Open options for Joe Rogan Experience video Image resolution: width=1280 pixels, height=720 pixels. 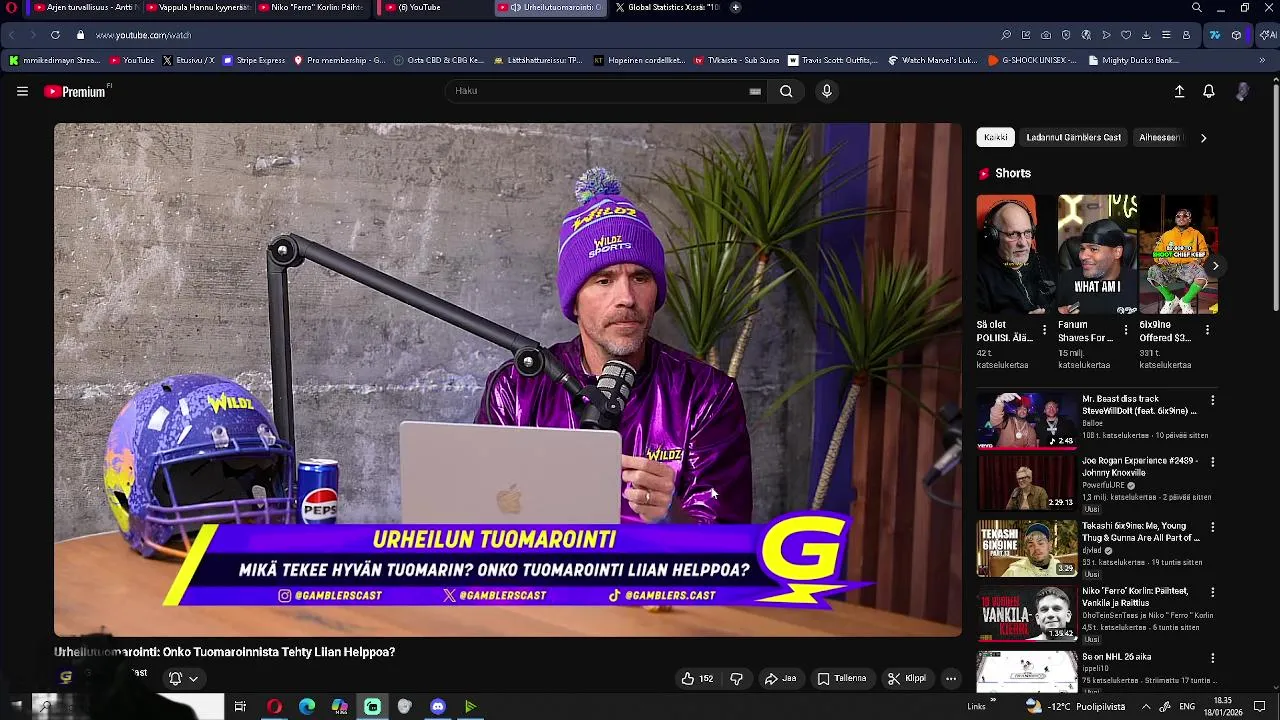point(1212,462)
